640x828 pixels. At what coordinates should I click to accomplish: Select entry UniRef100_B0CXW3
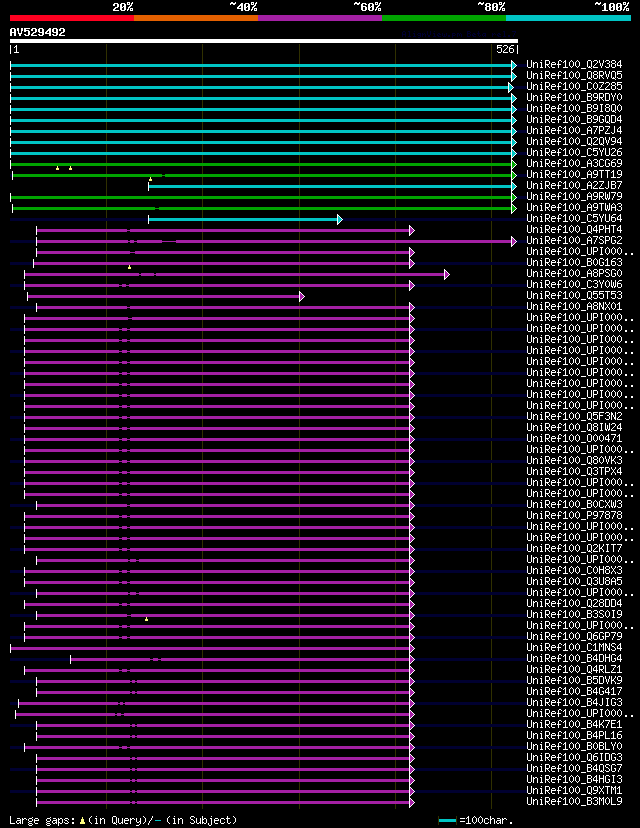pos(574,504)
